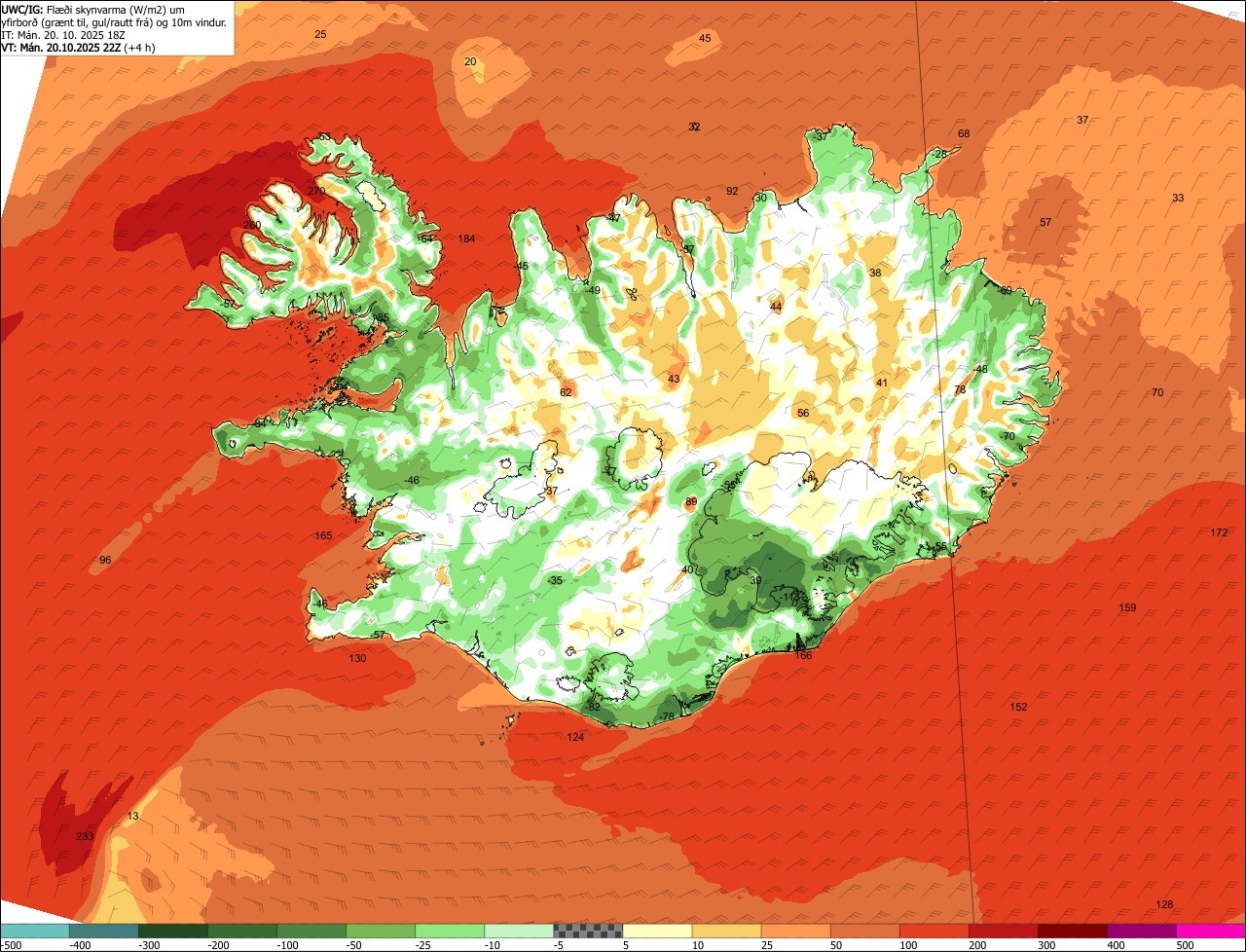Click the light green -25 to -10 legend swatch

[x=451, y=931]
